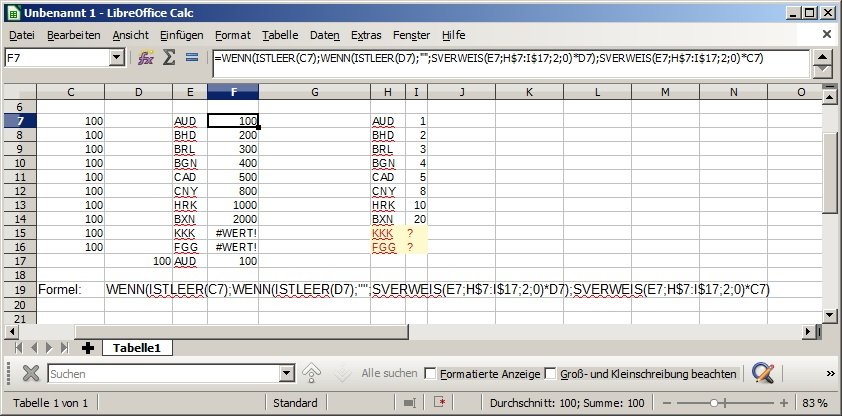The width and height of the screenshot is (842, 416).
Task: Click in the formula input line
Action: [510, 64]
